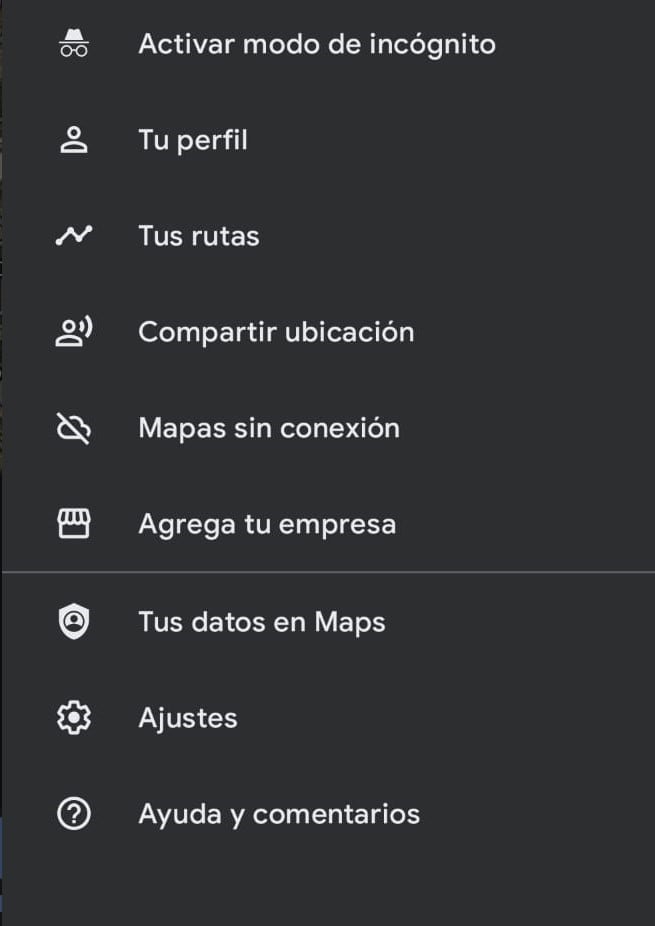Click the question mark help icon

(74, 814)
